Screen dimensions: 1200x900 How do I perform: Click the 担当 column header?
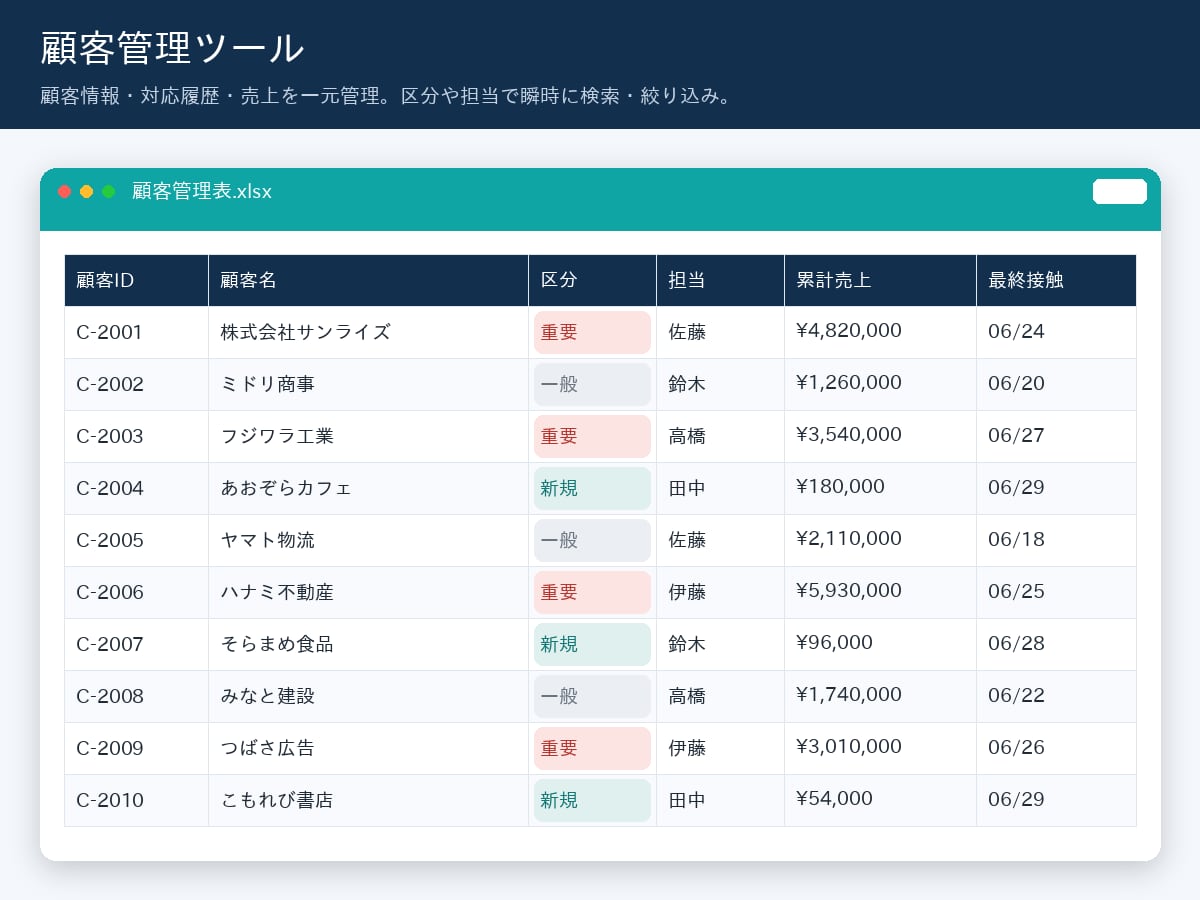[721, 281]
